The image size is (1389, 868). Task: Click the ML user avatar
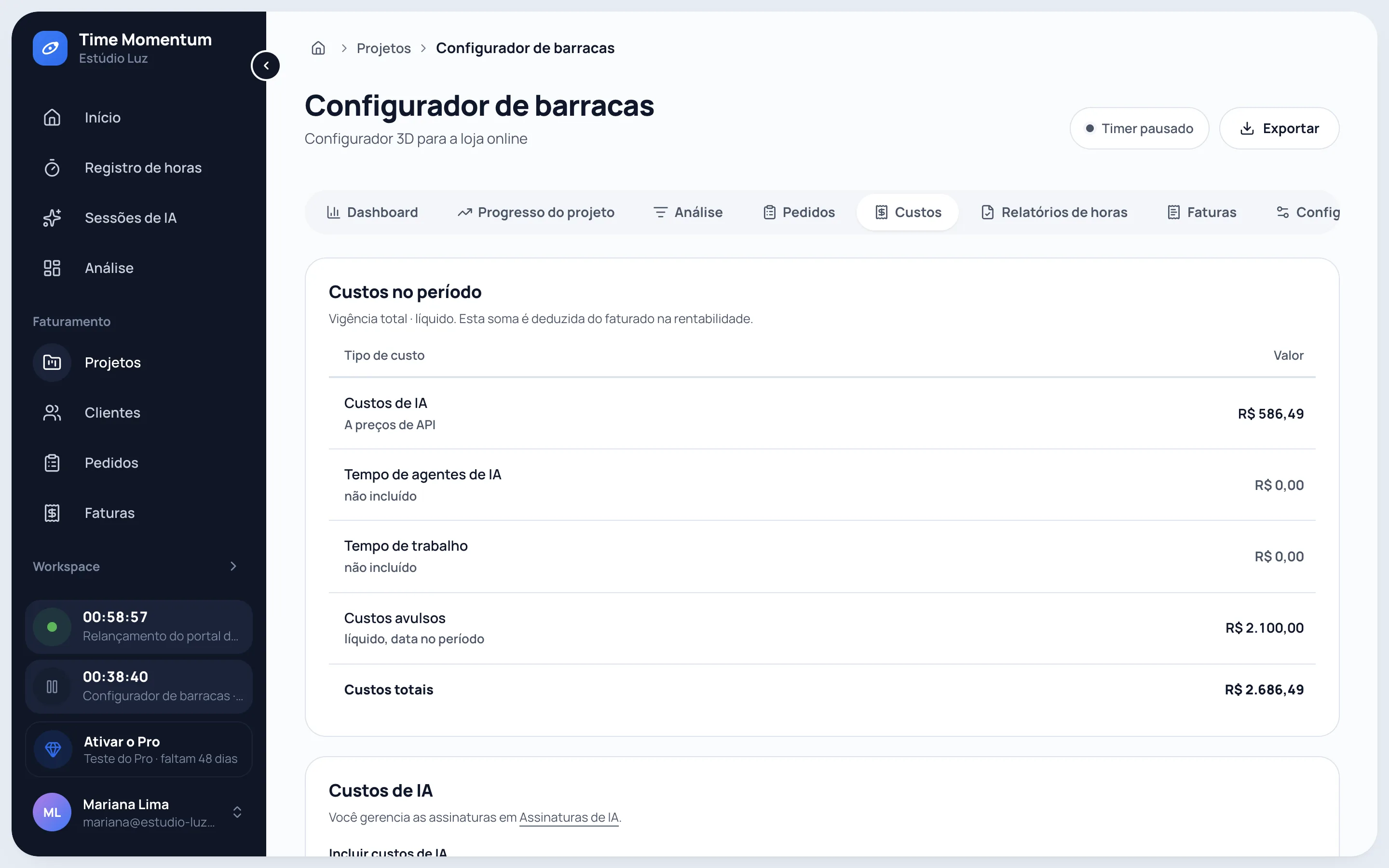[52, 813]
